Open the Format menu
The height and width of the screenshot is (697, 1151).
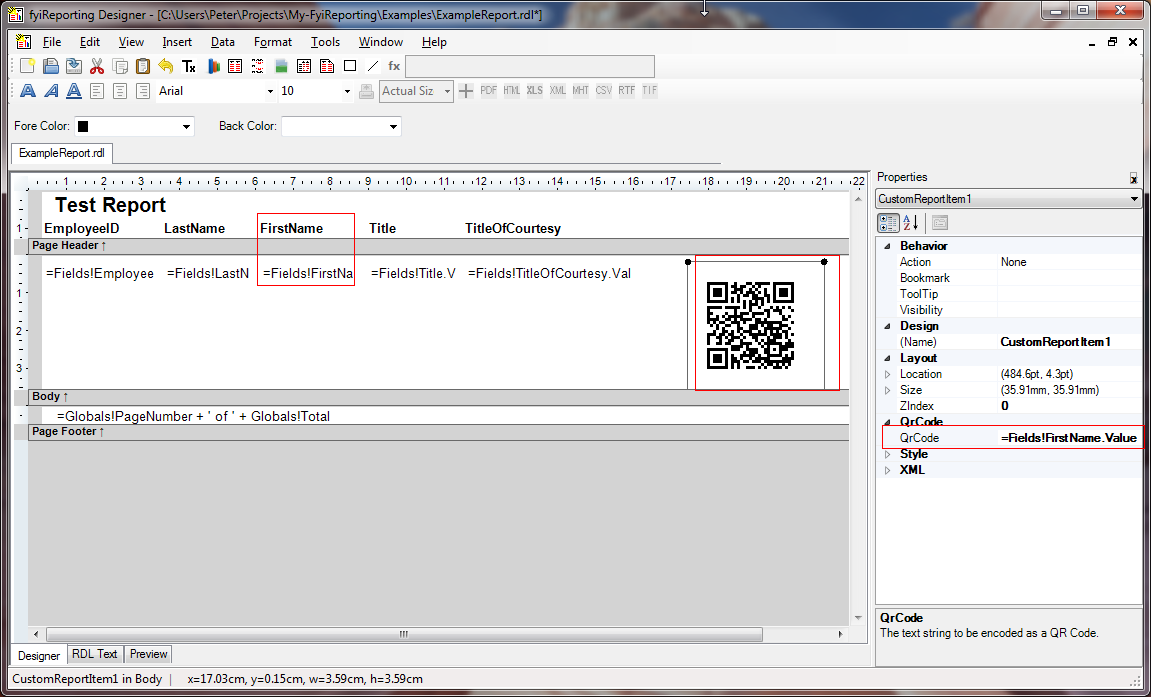272,42
